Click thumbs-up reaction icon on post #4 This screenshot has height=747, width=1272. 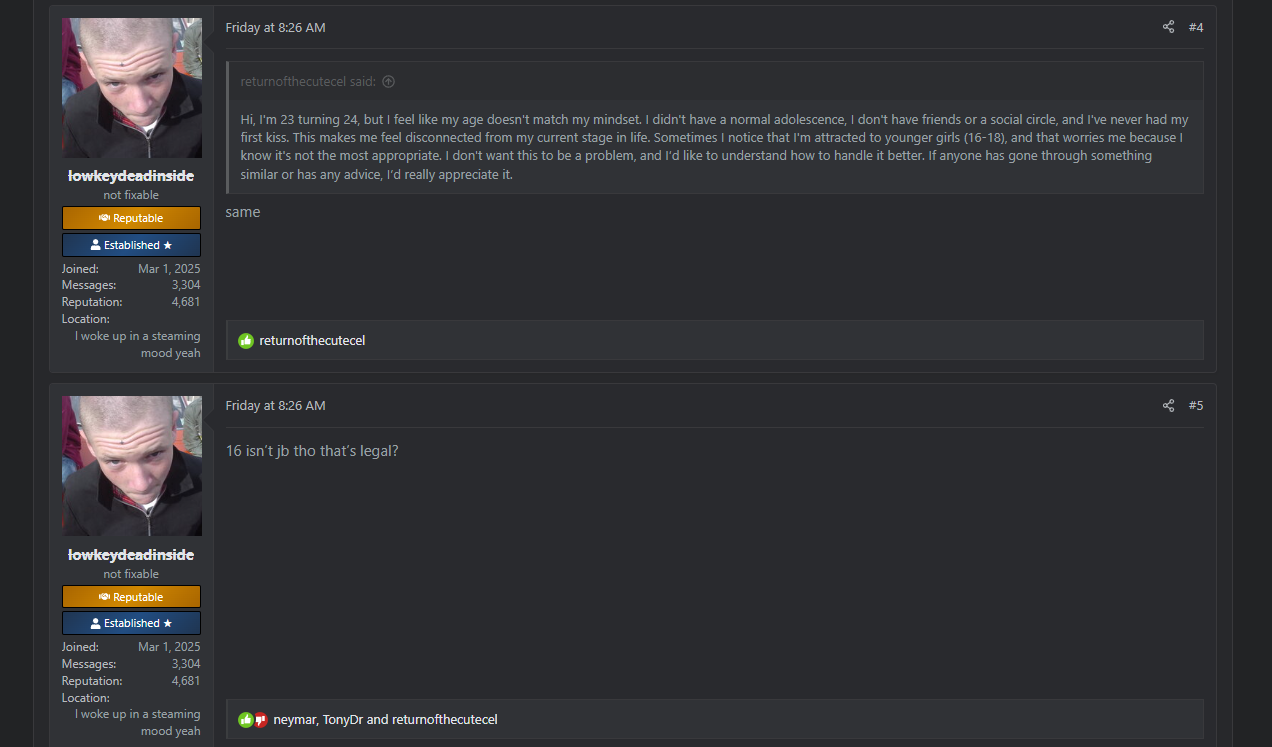coord(246,341)
